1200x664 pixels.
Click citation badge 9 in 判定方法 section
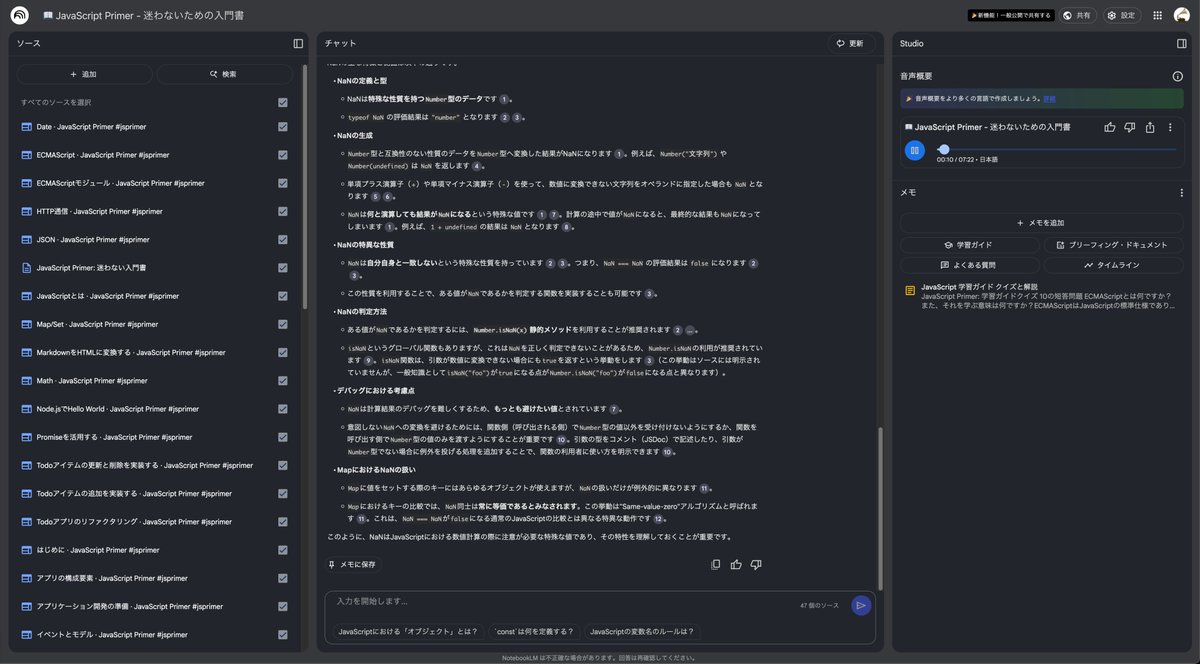click(369, 359)
